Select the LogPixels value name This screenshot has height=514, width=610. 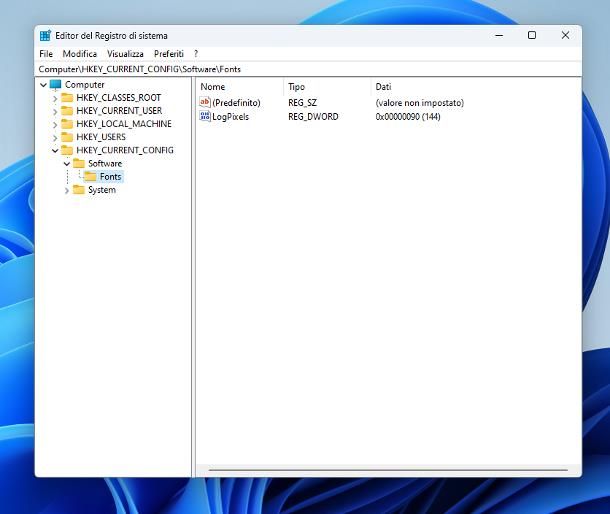tap(230, 116)
